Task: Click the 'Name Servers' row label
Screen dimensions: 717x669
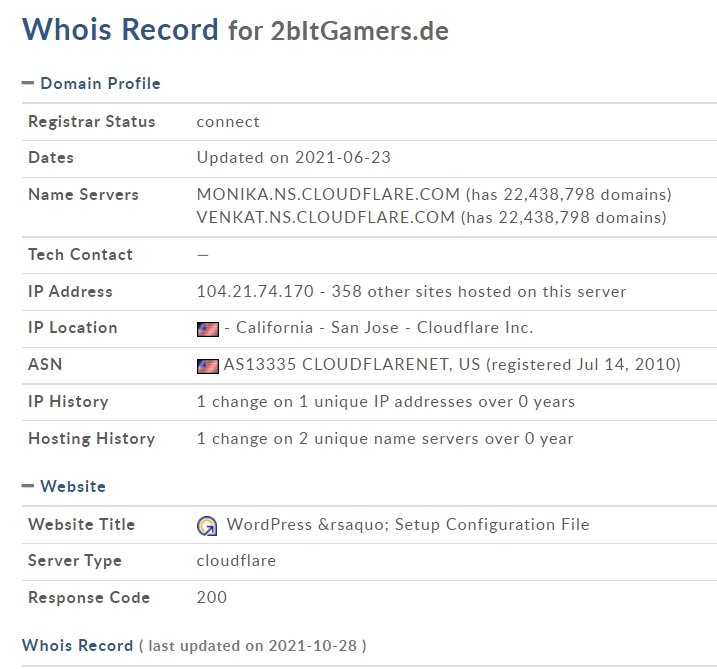Action: [83, 194]
